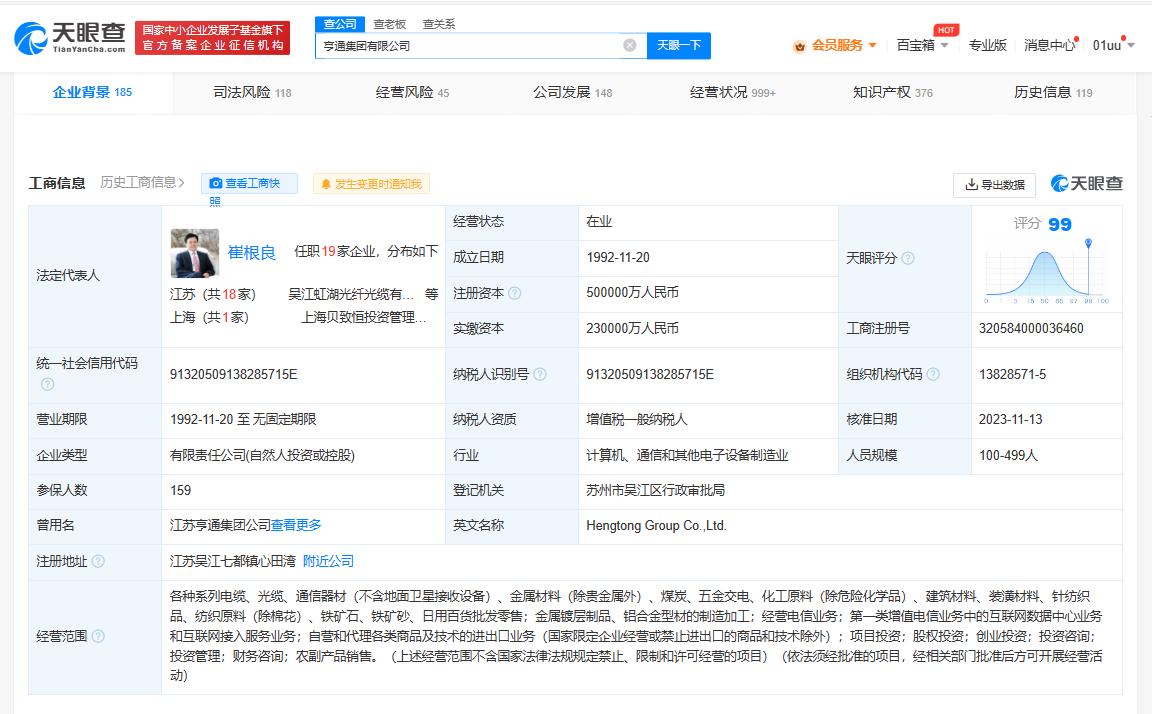The height and width of the screenshot is (714, 1152).
Task: Click help icon next to 注册资本
Action: click(x=514, y=293)
